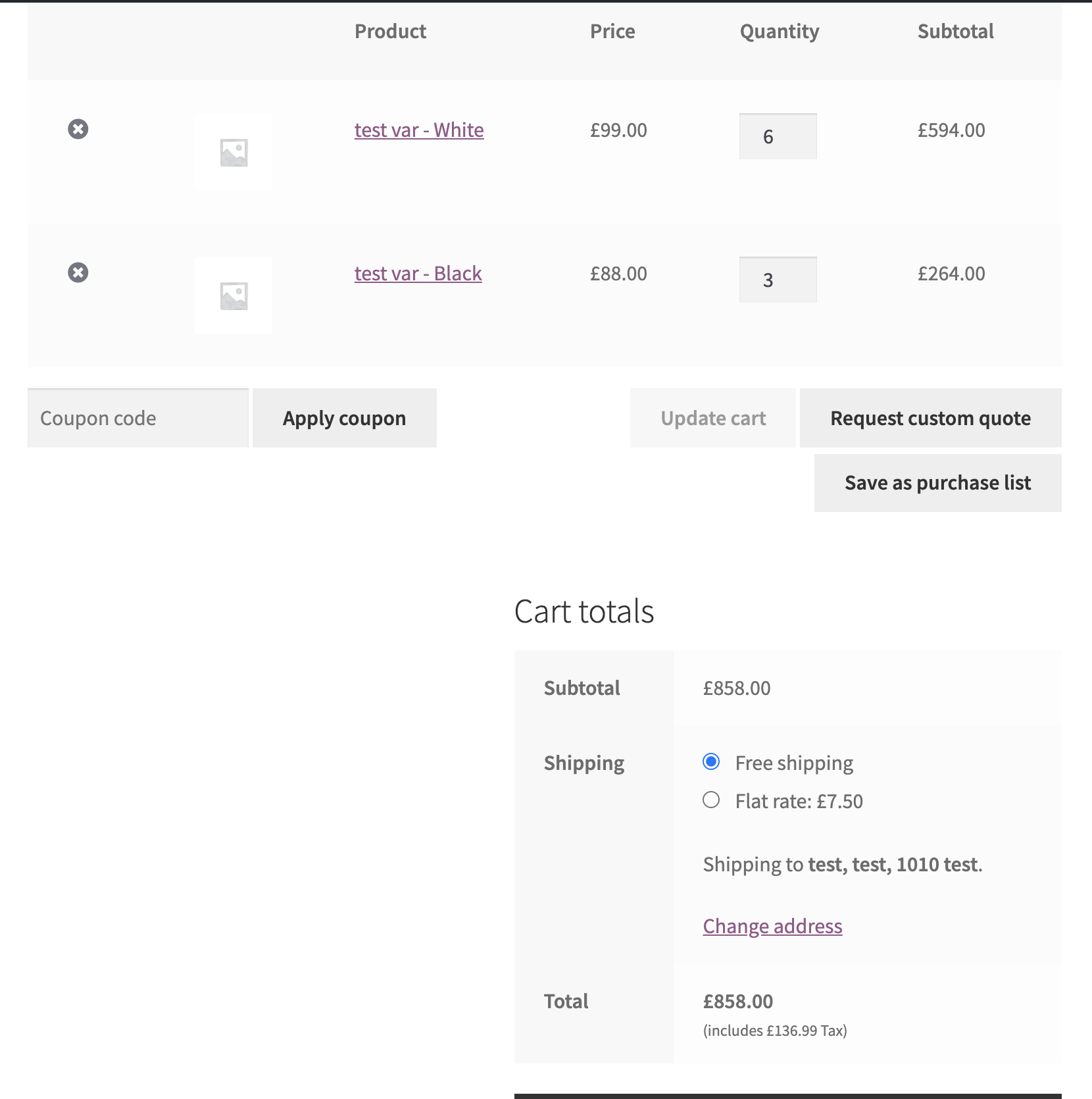Click the includes £136.99 Tax note
The height and width of the screenshot is (1099, 1092).
[775, 1031]
